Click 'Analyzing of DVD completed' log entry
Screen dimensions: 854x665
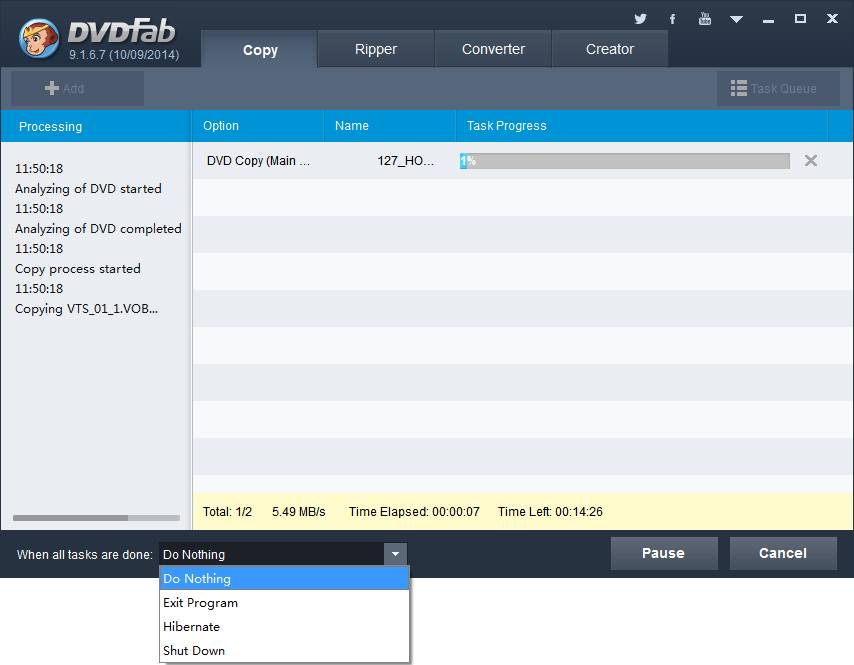(98, 229)
